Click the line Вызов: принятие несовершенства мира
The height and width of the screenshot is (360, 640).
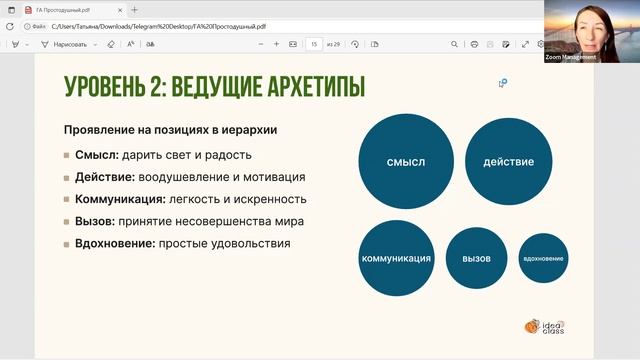tap(189, 221)
